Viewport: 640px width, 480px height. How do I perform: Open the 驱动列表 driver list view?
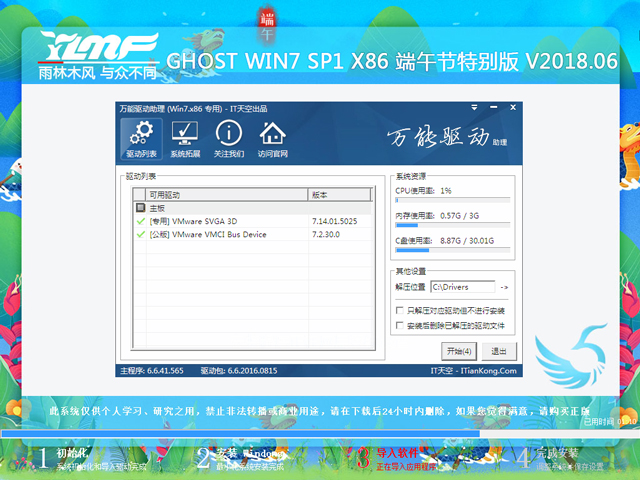tap(141, 139)
